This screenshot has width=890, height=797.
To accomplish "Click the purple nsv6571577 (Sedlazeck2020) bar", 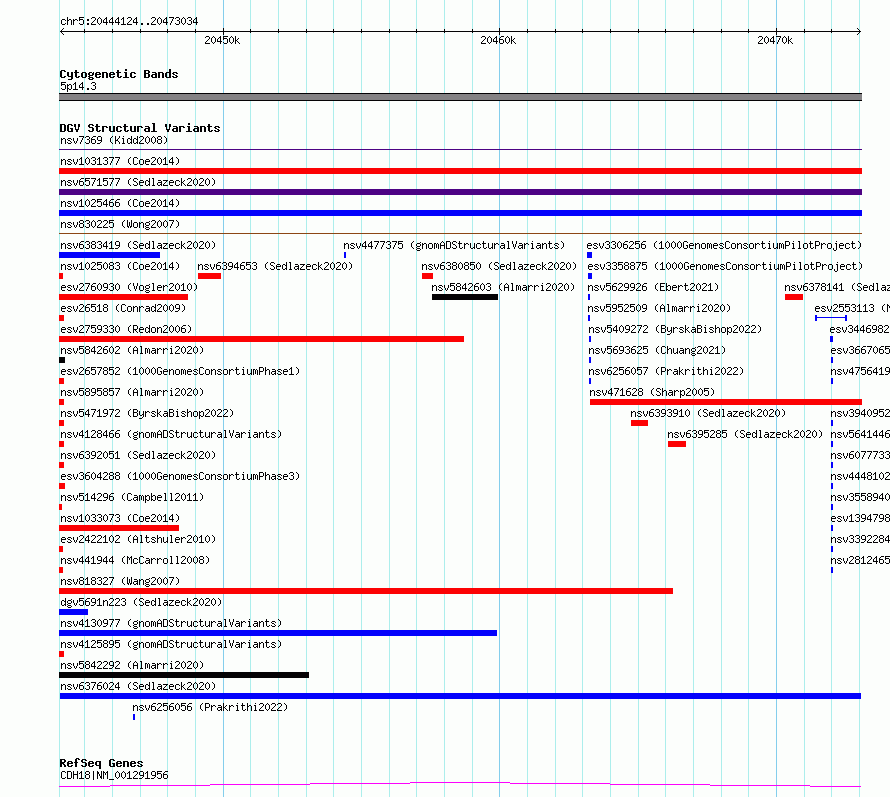I will [460, 192].
